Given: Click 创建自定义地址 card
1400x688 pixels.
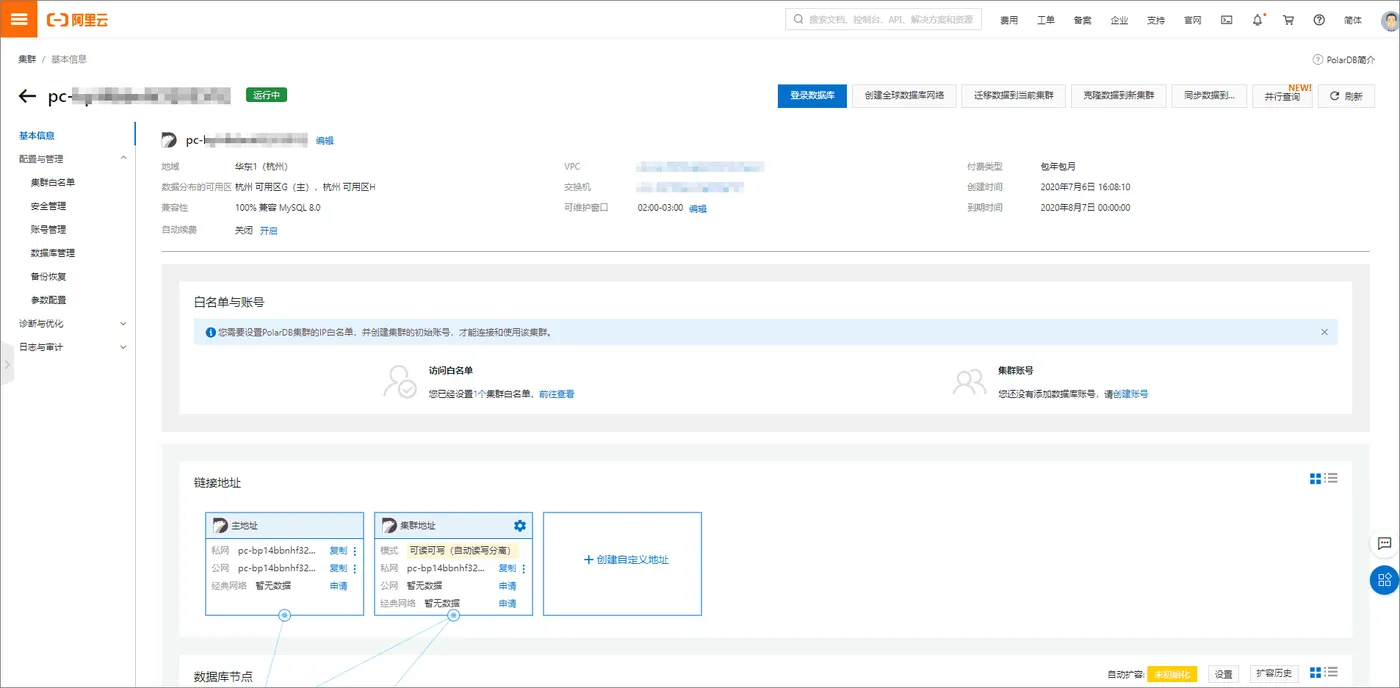Looking at the screenshot, I should [x=622, y=564].
